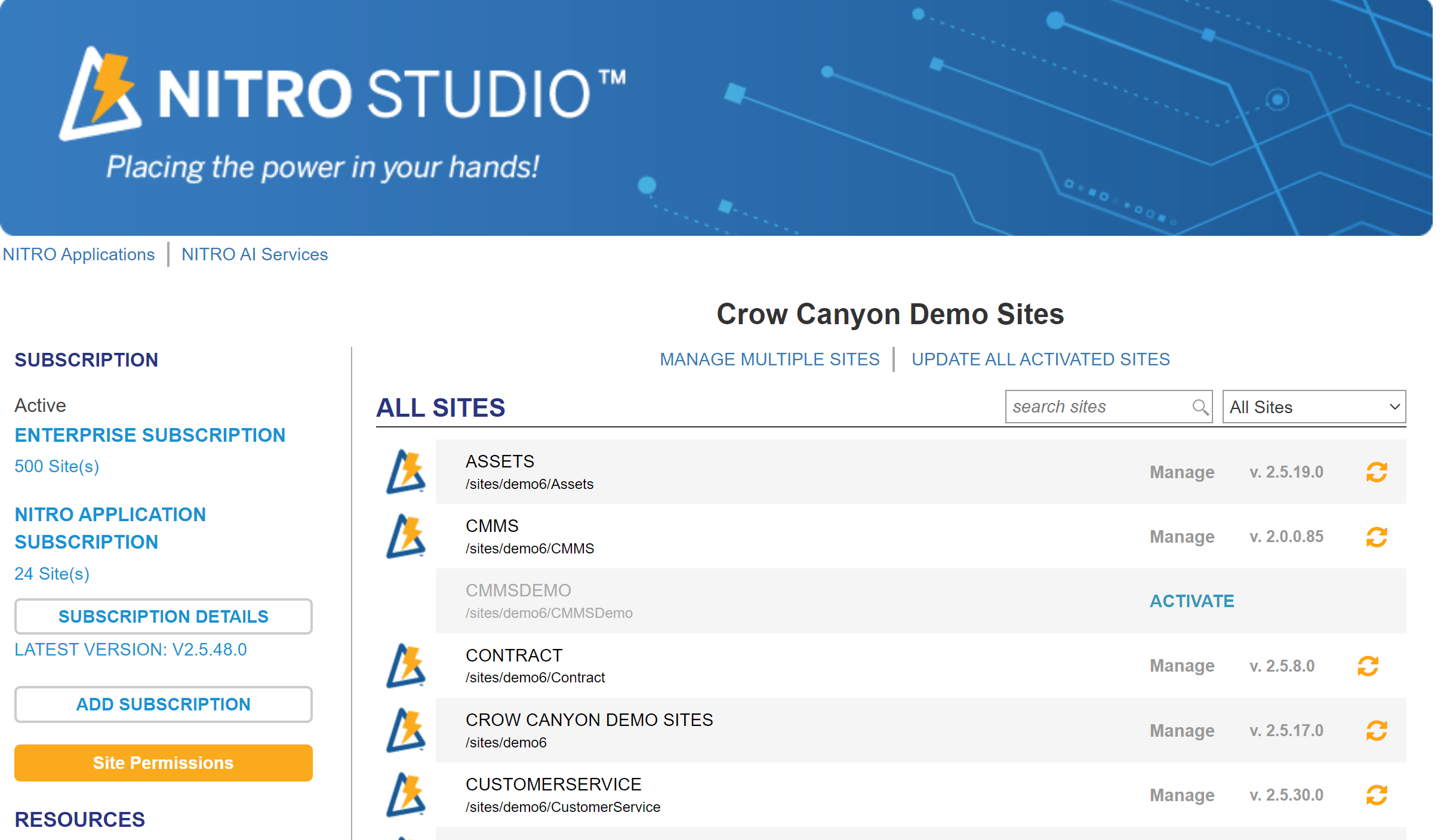Refresh the CUSTOMERSERVICE site version

click(1377, 795)
